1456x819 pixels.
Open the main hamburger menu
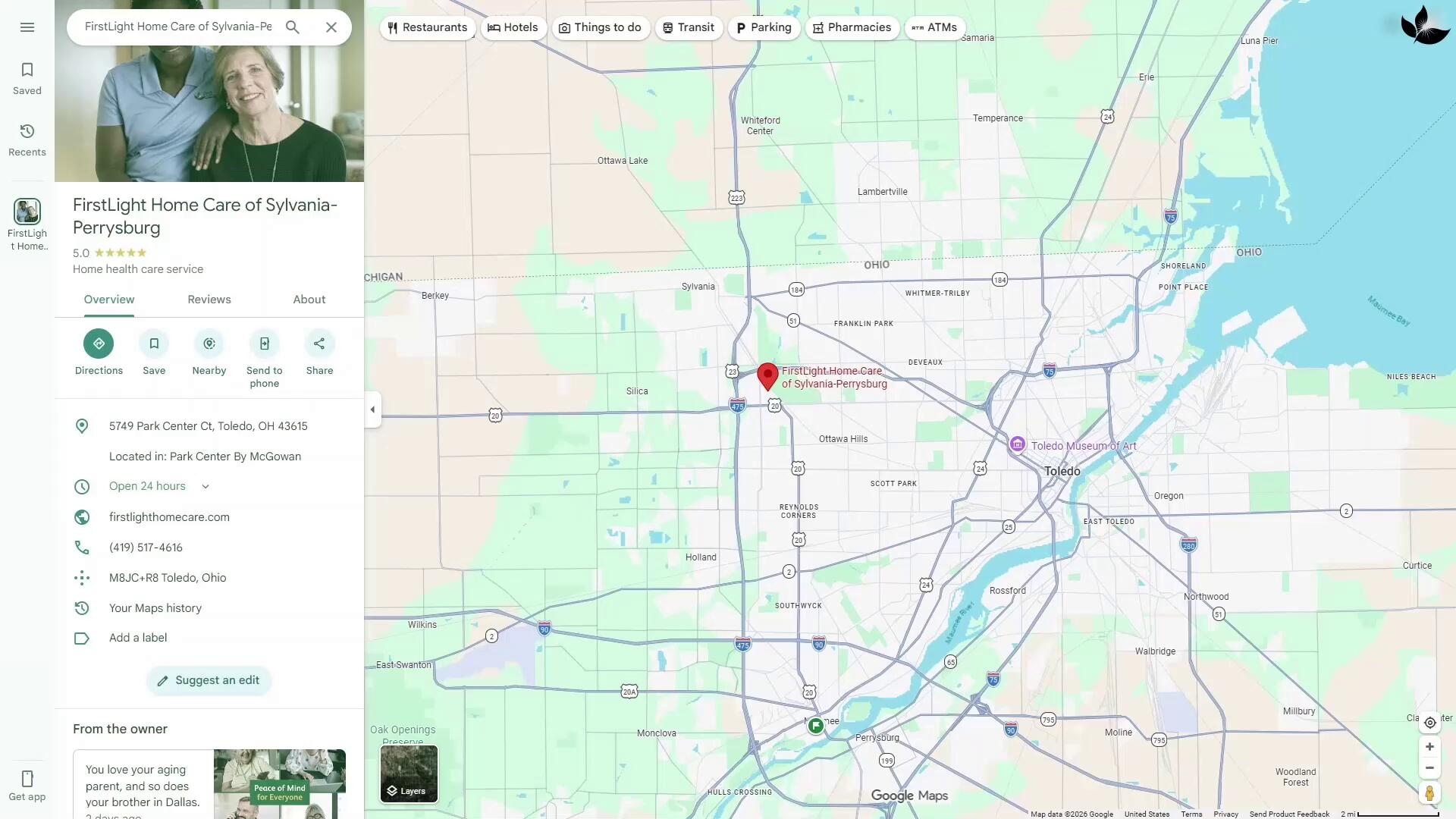tap(27, 27)
